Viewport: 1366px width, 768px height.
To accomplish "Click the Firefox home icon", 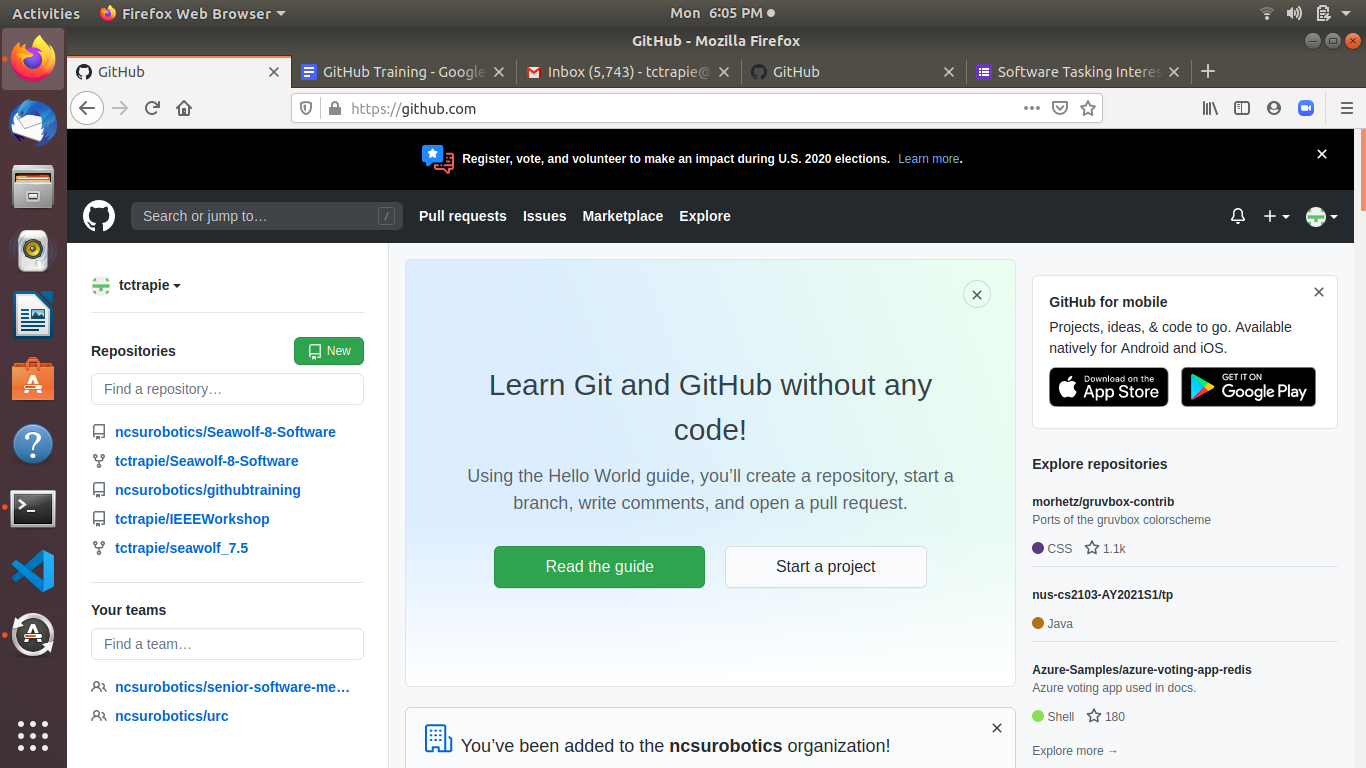I will point(184,108).
